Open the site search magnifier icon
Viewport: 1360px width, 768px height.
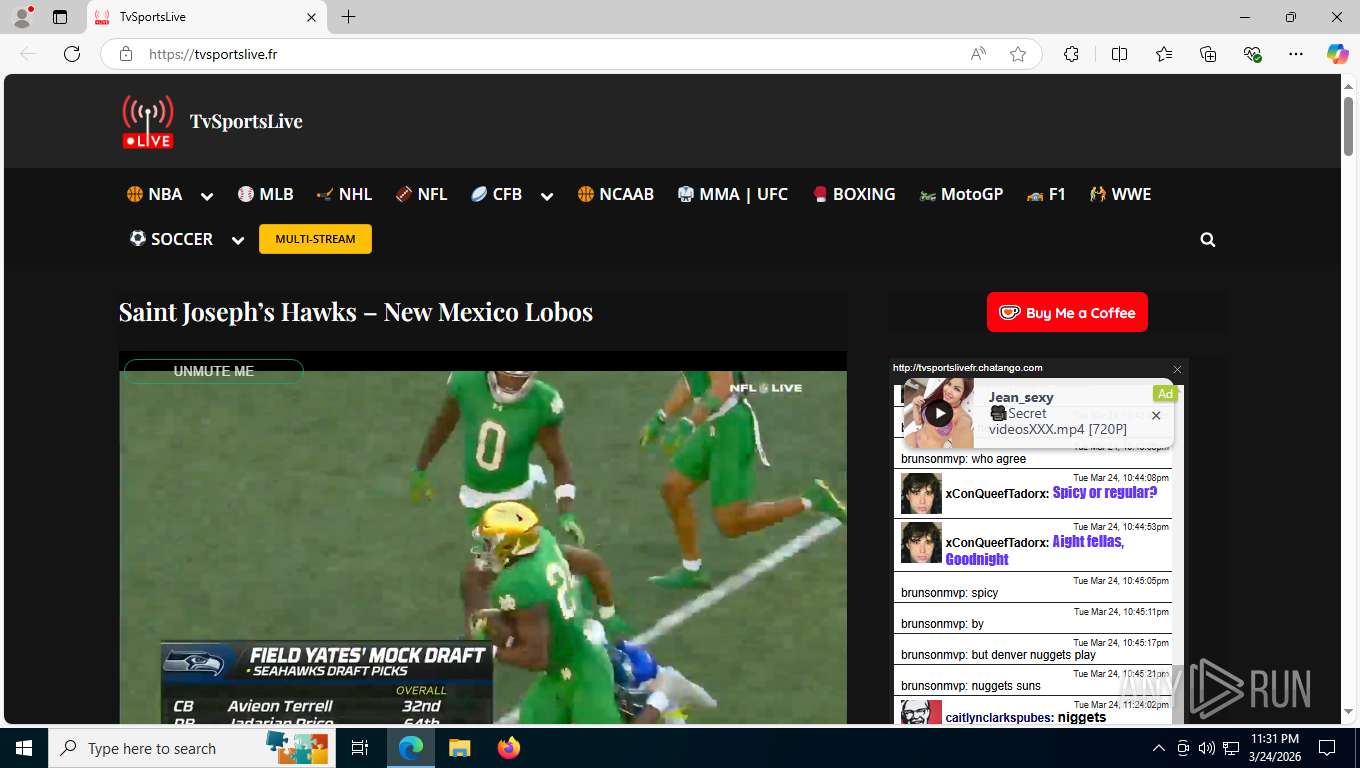[1208, 240]
